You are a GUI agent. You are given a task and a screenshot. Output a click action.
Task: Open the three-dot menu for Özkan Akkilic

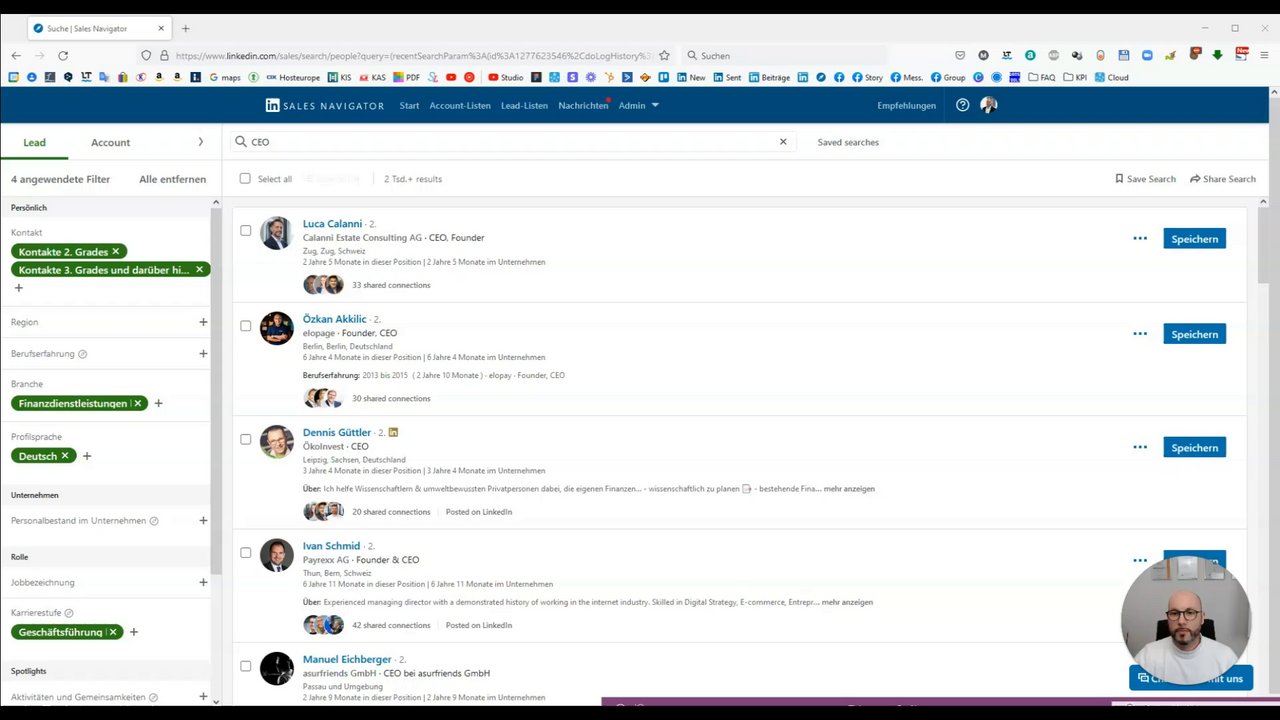pos(1140,334)
